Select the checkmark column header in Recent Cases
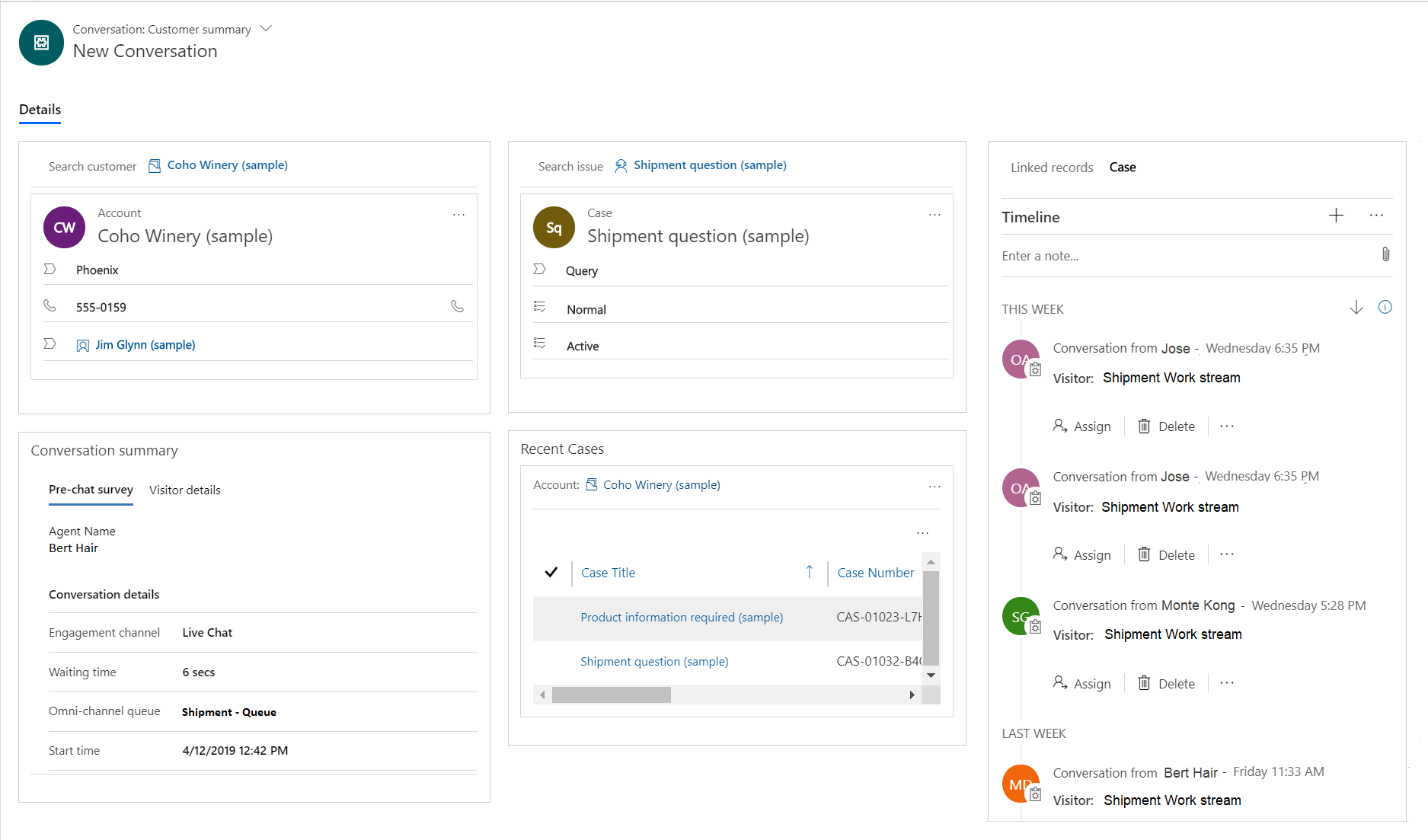The width and height of the screenshot is (1428, 840). (551, 571)
